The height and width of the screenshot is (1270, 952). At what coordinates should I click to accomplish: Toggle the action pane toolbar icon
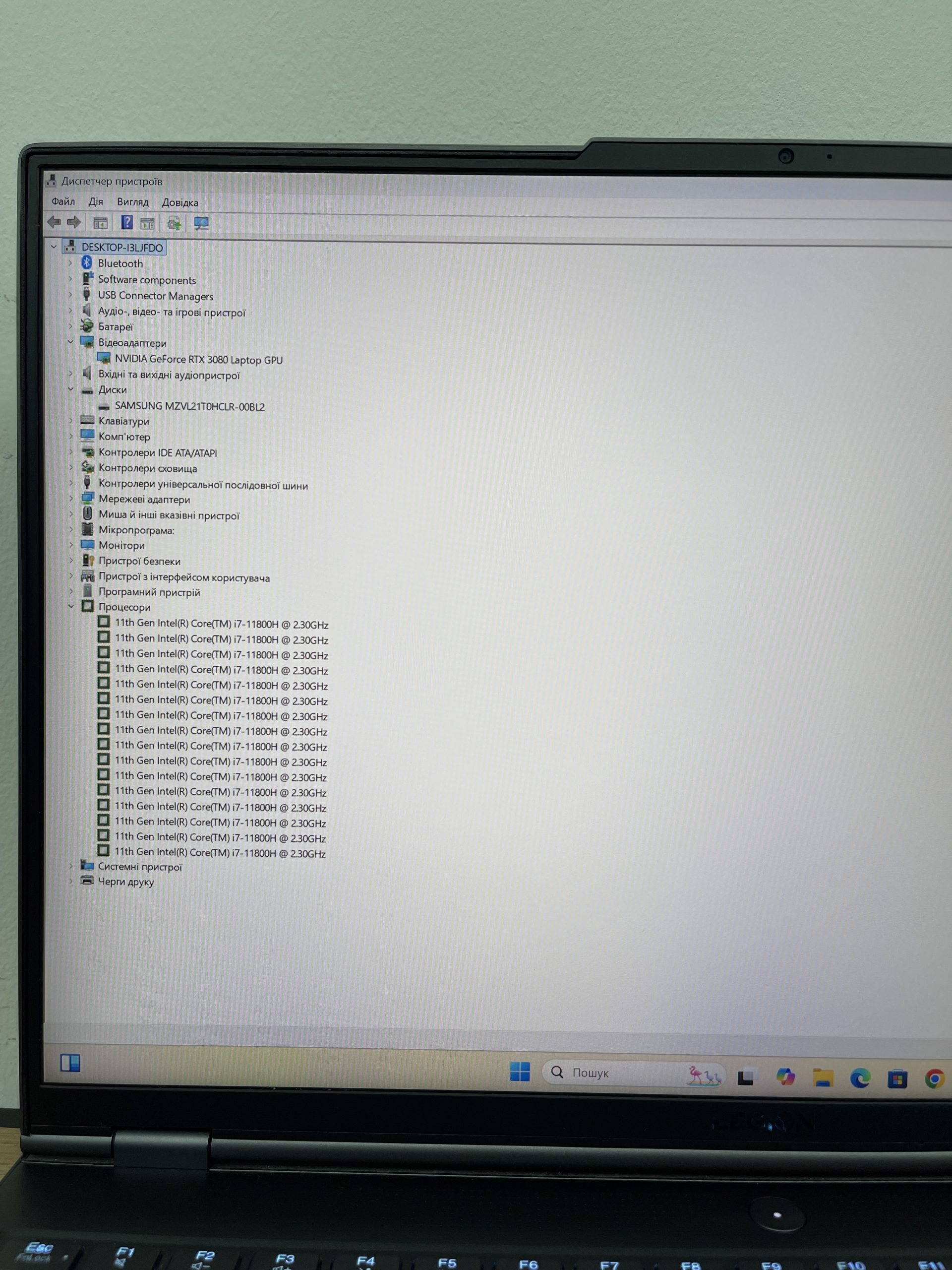(x=147, y=223)
